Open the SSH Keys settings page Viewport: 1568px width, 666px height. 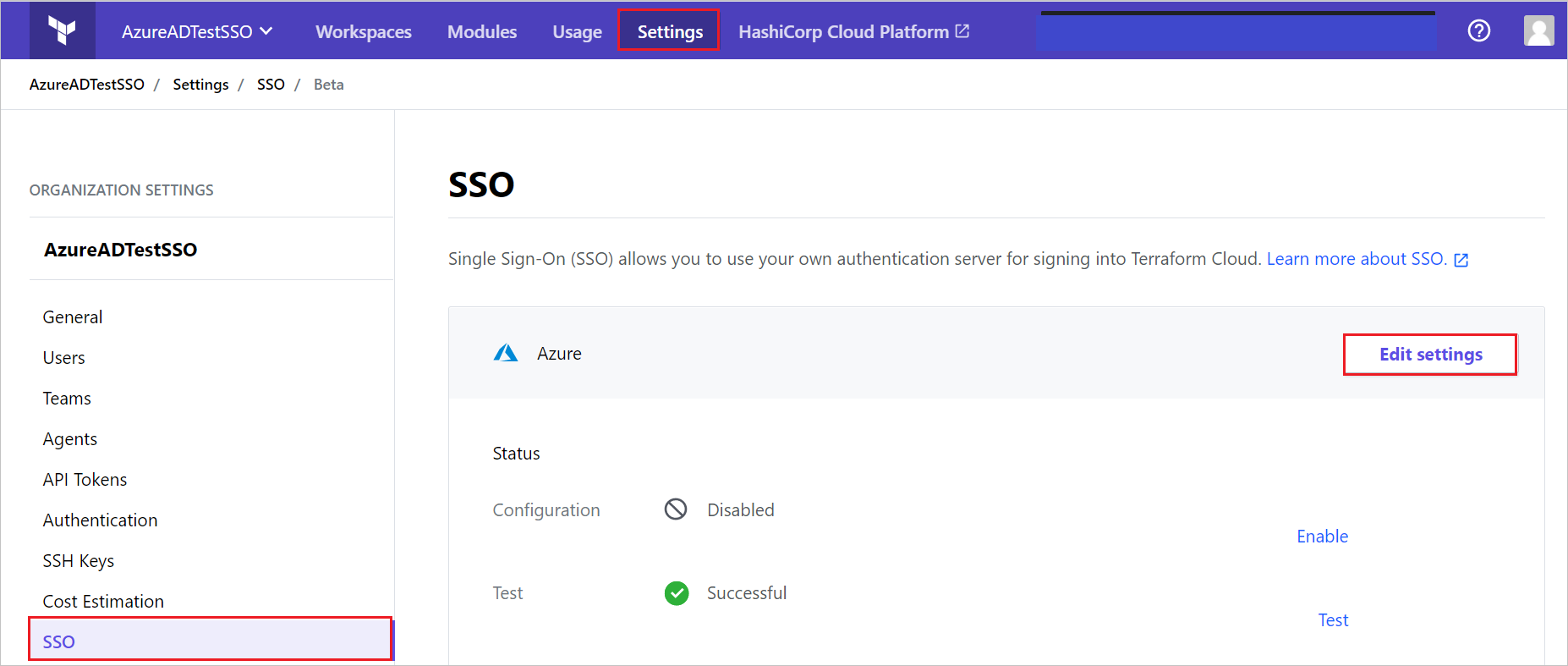pos(79,561)
